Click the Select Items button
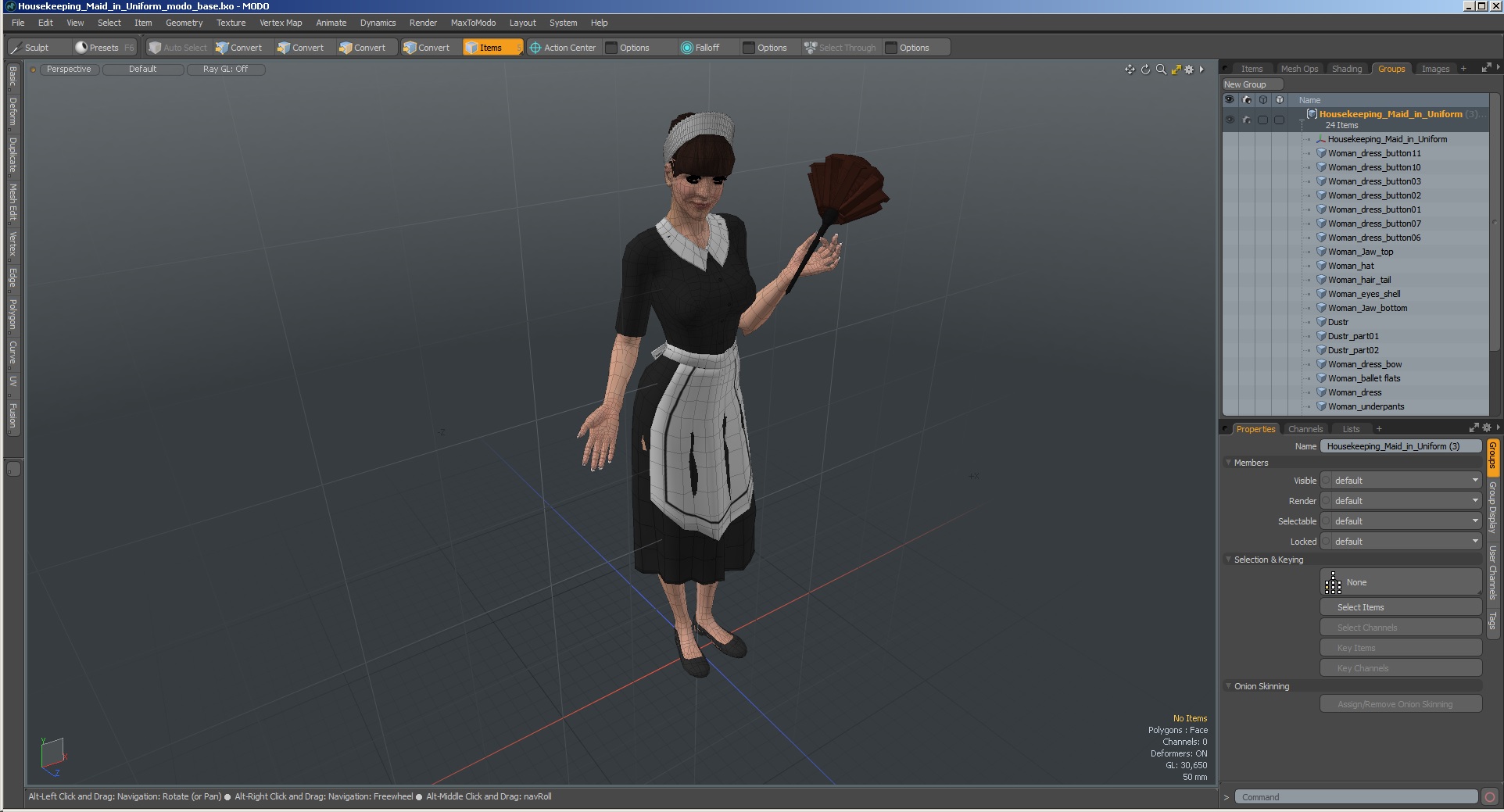Screen dimensions: 1504x812 [1401, 607]
